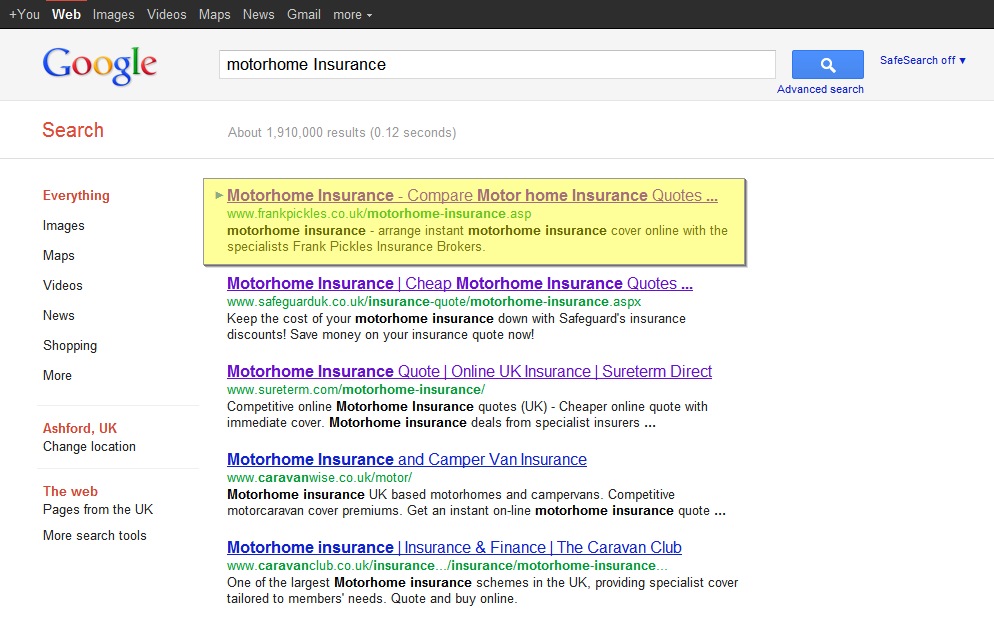Screen dimensions: 994x621
Task: Click the Google logo
Action: click(100, 65)
